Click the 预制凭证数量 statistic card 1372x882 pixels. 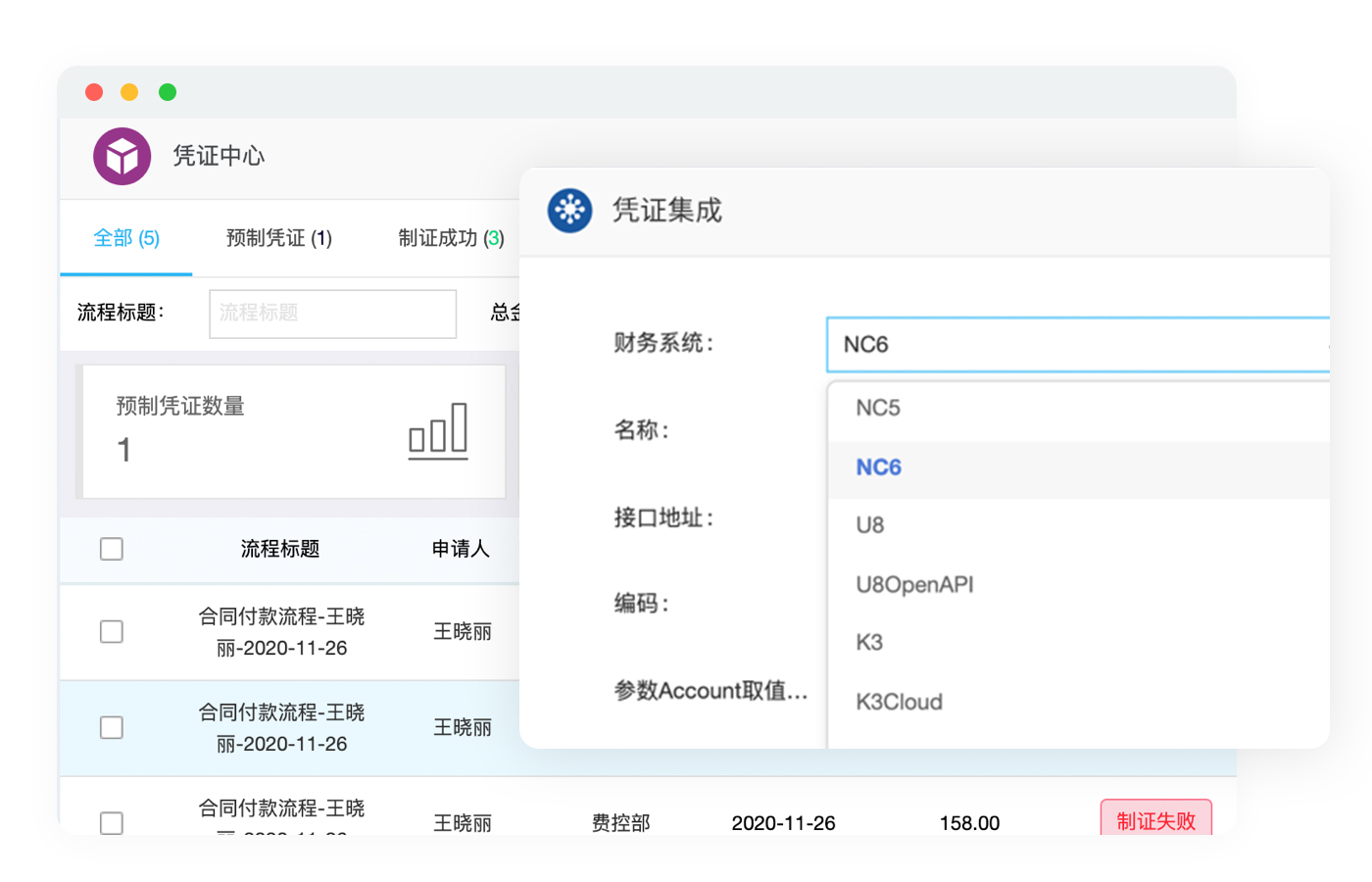point(293,432)
